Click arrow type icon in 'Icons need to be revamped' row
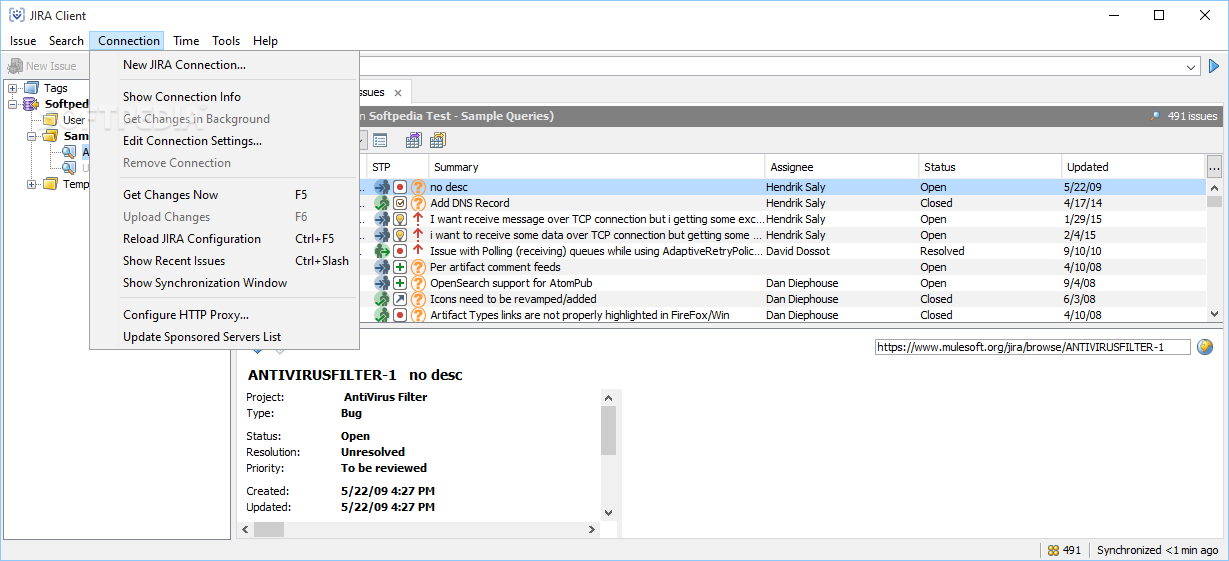Image resolution: width=1229 pixels, height=561 pixels. 399,299
